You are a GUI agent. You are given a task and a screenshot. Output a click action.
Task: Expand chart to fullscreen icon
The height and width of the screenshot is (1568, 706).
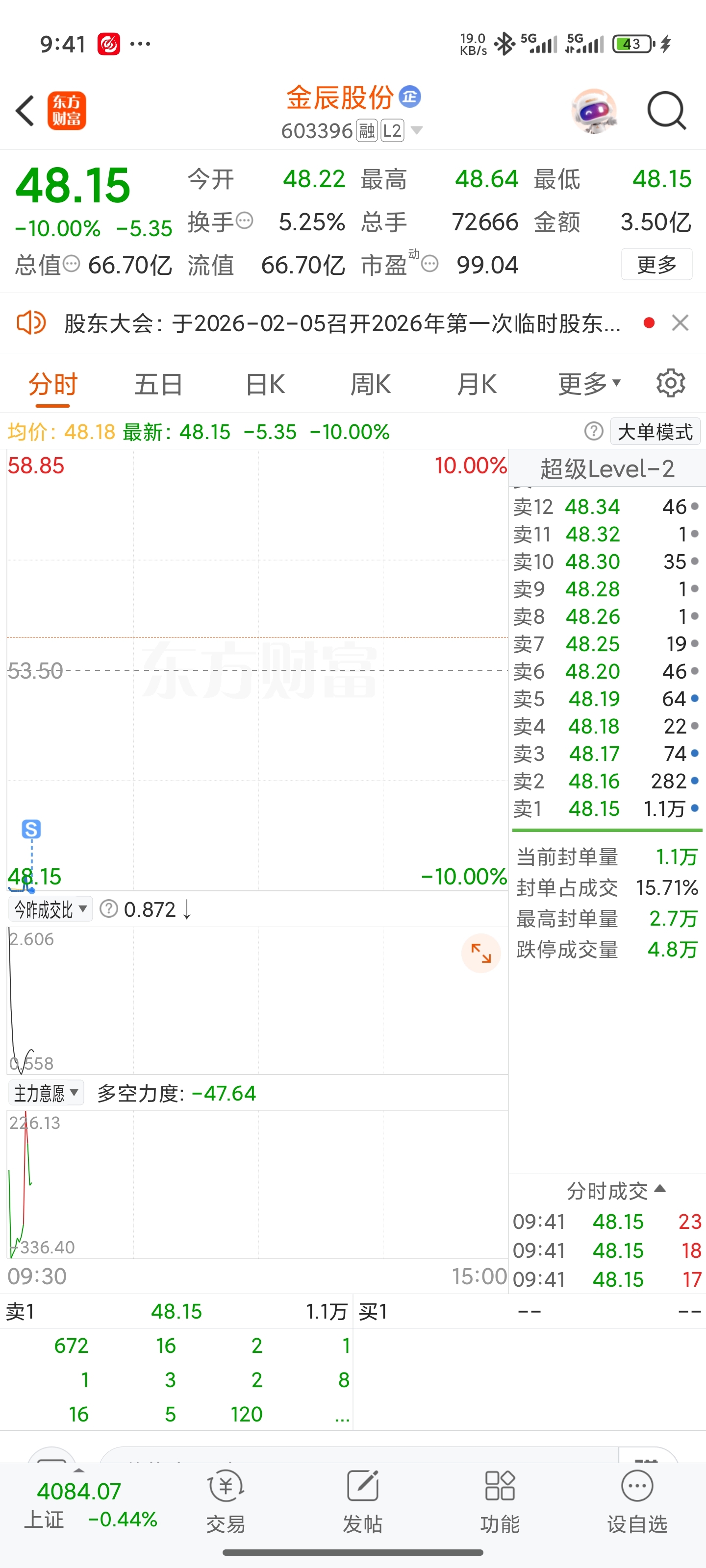pyautogui.click(x=481, y=953)
